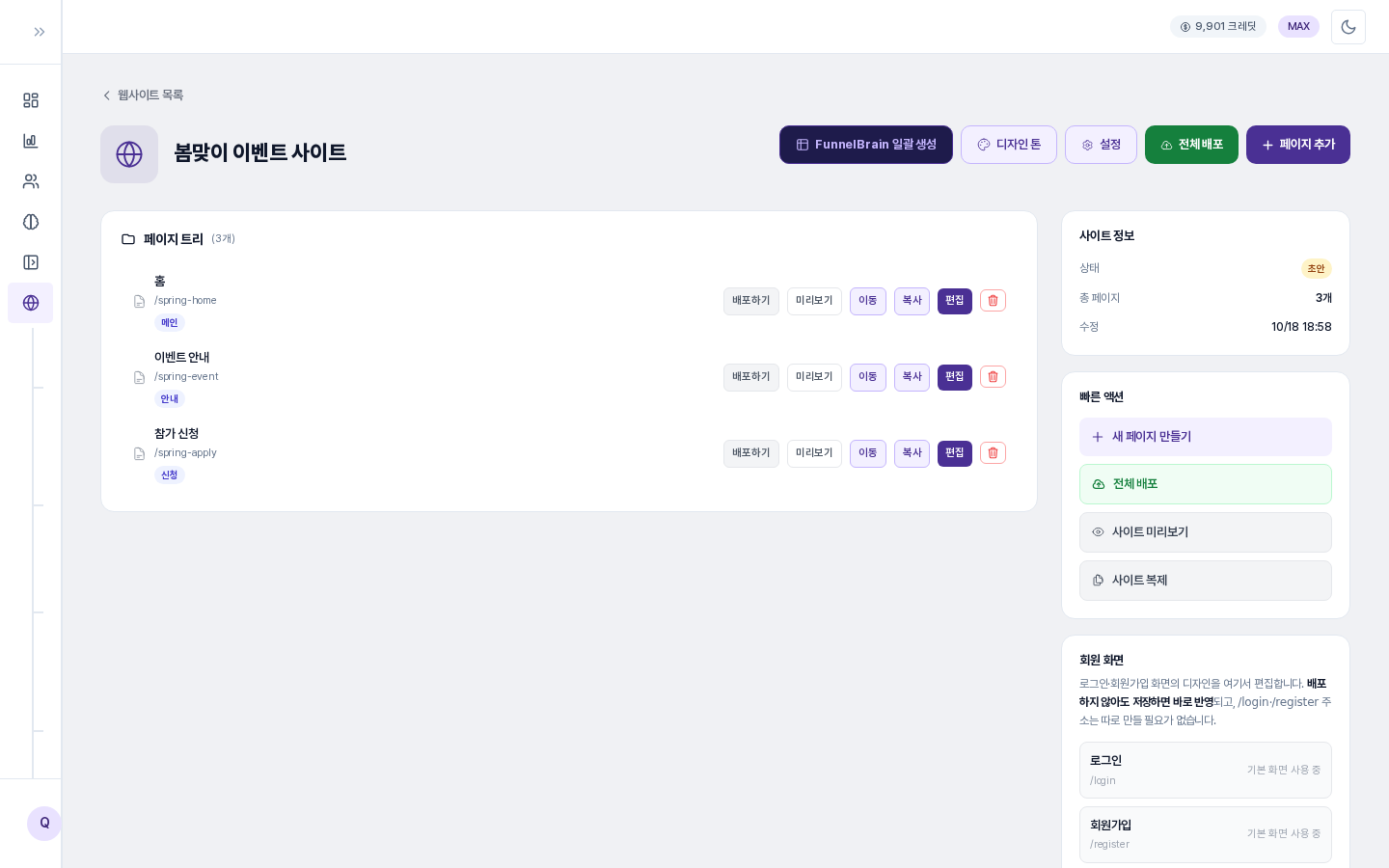This screenshot has height=868, width=1389.
Task: Click the /spring-event path text
Action: click(186, 377)
